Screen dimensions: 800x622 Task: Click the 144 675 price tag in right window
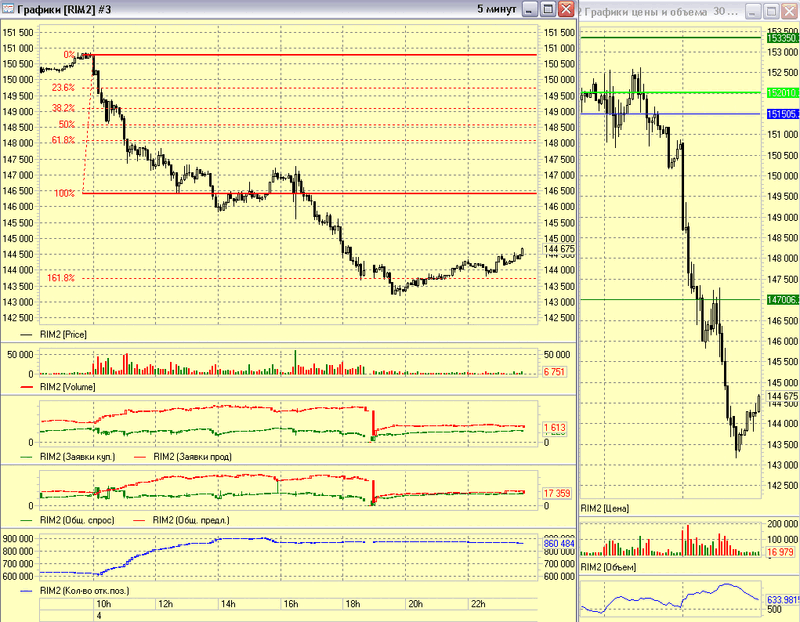click(783, 396)
